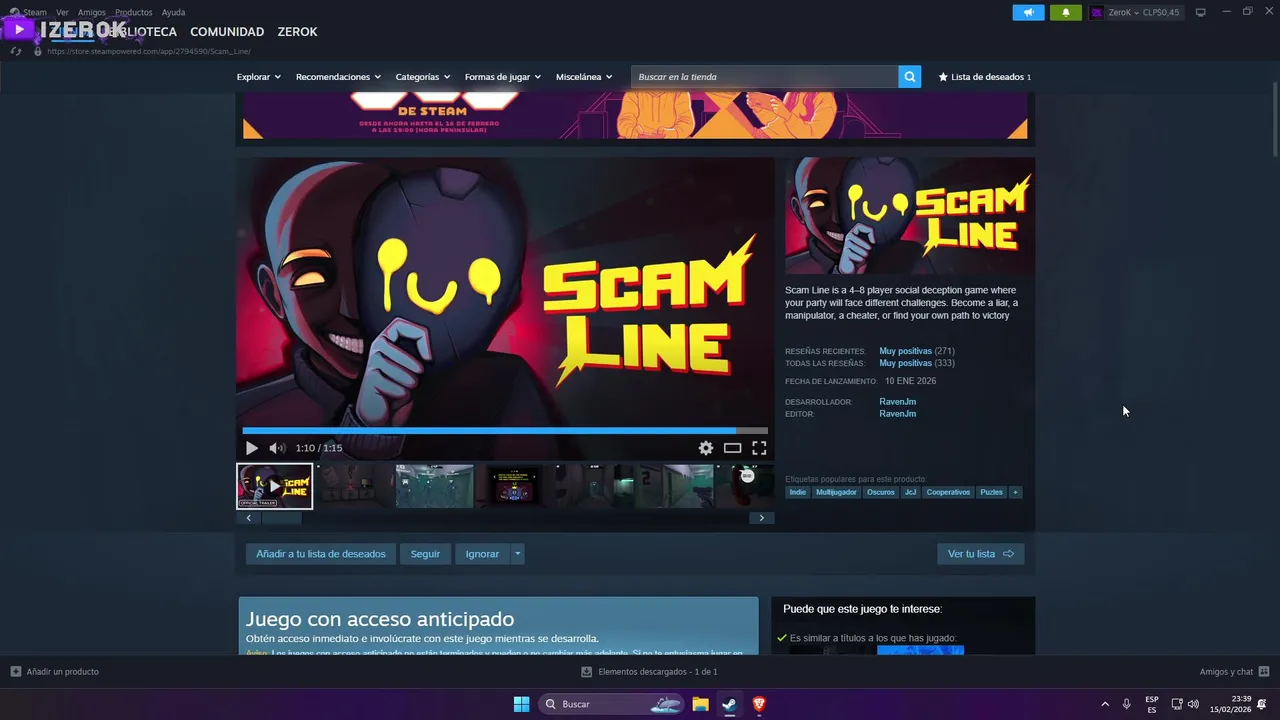The image size is (1280, 720).
Task: Select the Indie tag
Action: [x=797, y=492]
